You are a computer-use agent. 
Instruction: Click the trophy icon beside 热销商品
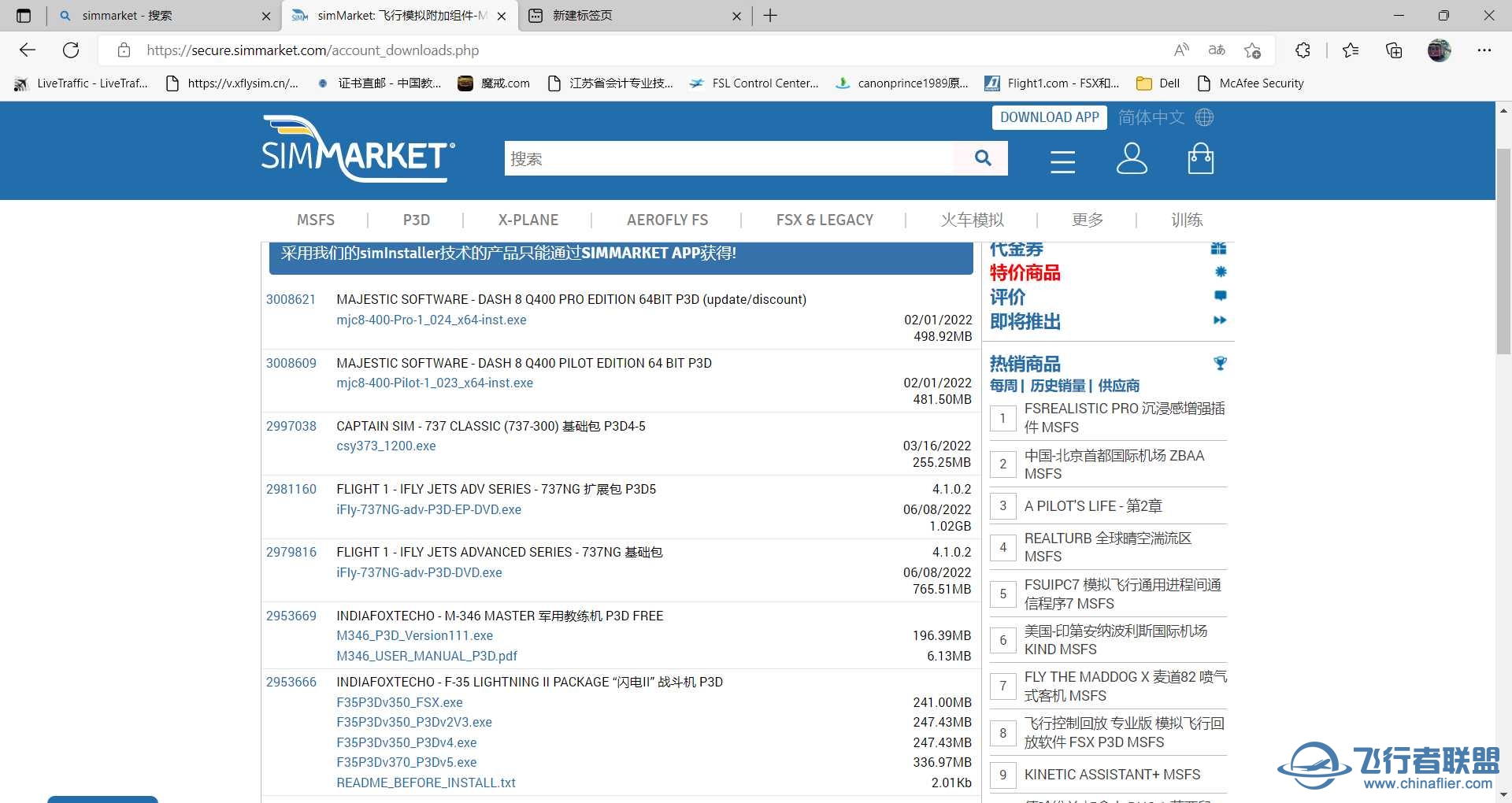[x=1220, y=363]
